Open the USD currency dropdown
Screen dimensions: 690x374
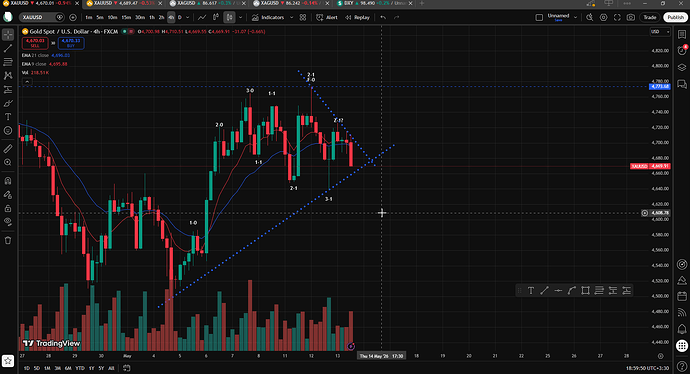tap(660, 32)
